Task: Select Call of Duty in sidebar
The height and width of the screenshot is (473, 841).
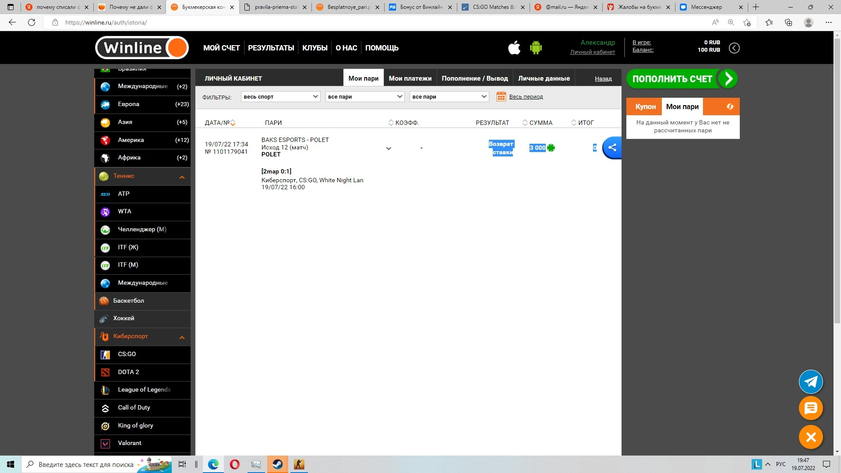Action: tap(143, 408)
